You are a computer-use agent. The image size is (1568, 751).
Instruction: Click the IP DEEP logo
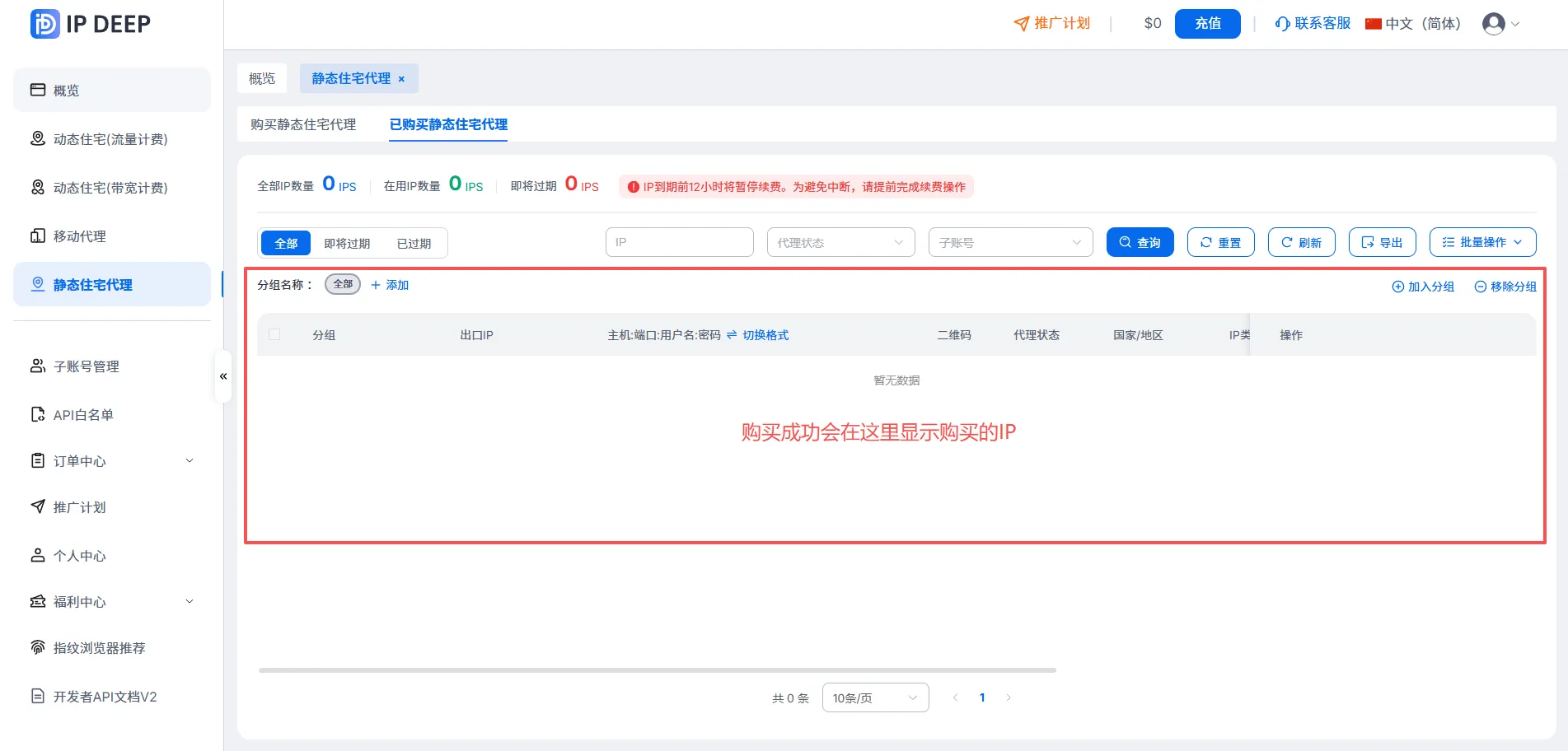[91, 24]
